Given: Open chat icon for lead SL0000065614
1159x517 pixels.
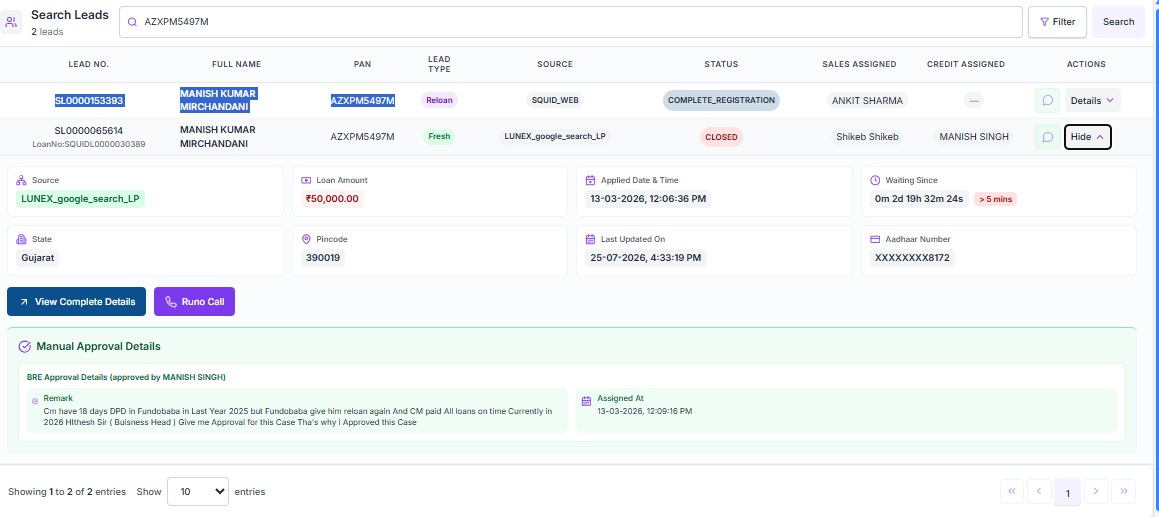Looking at the screenshot, I should click(1047, 137).
